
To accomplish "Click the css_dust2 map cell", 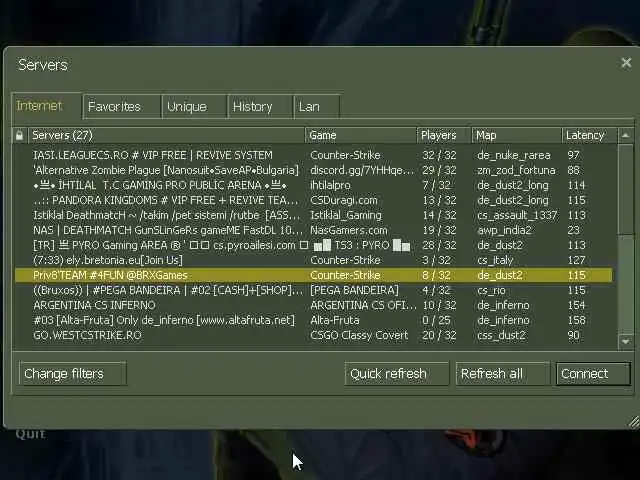I will click(501, 336).
